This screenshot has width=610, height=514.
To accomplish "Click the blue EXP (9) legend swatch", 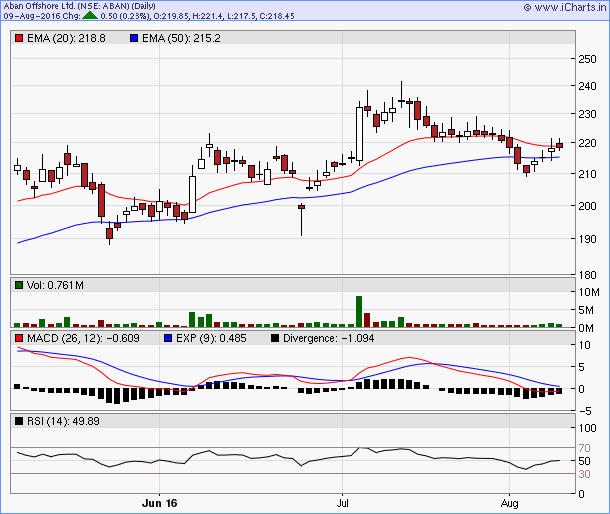I will pos(168,338).
